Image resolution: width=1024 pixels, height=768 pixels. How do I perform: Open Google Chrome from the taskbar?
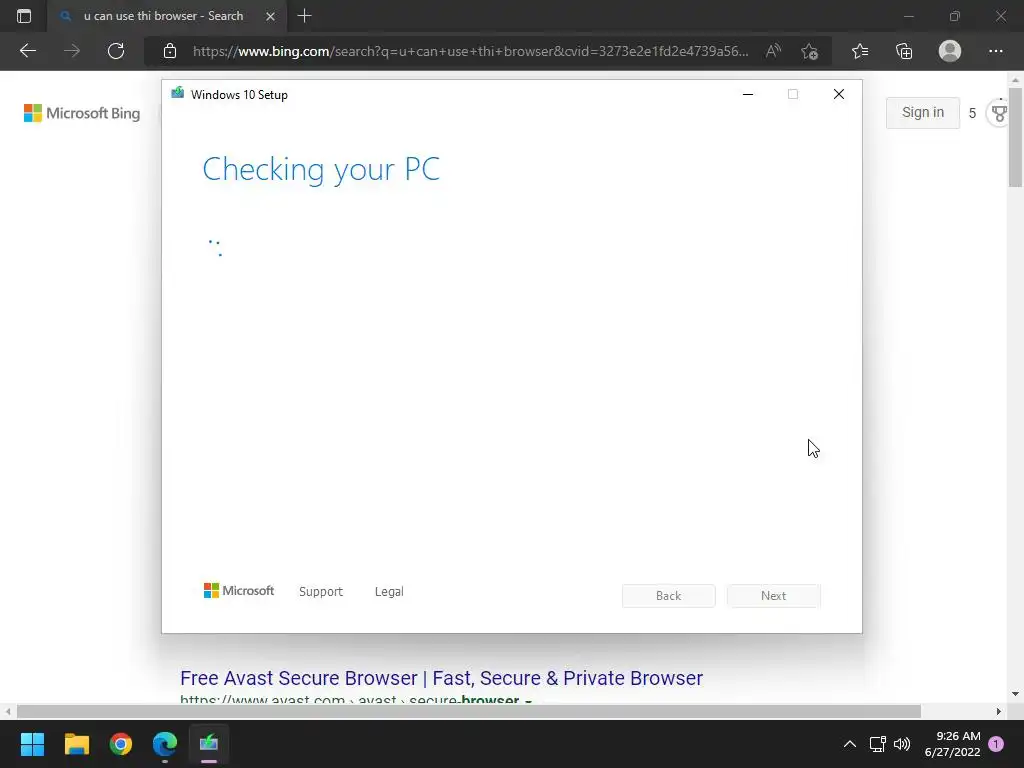point(121,744)
